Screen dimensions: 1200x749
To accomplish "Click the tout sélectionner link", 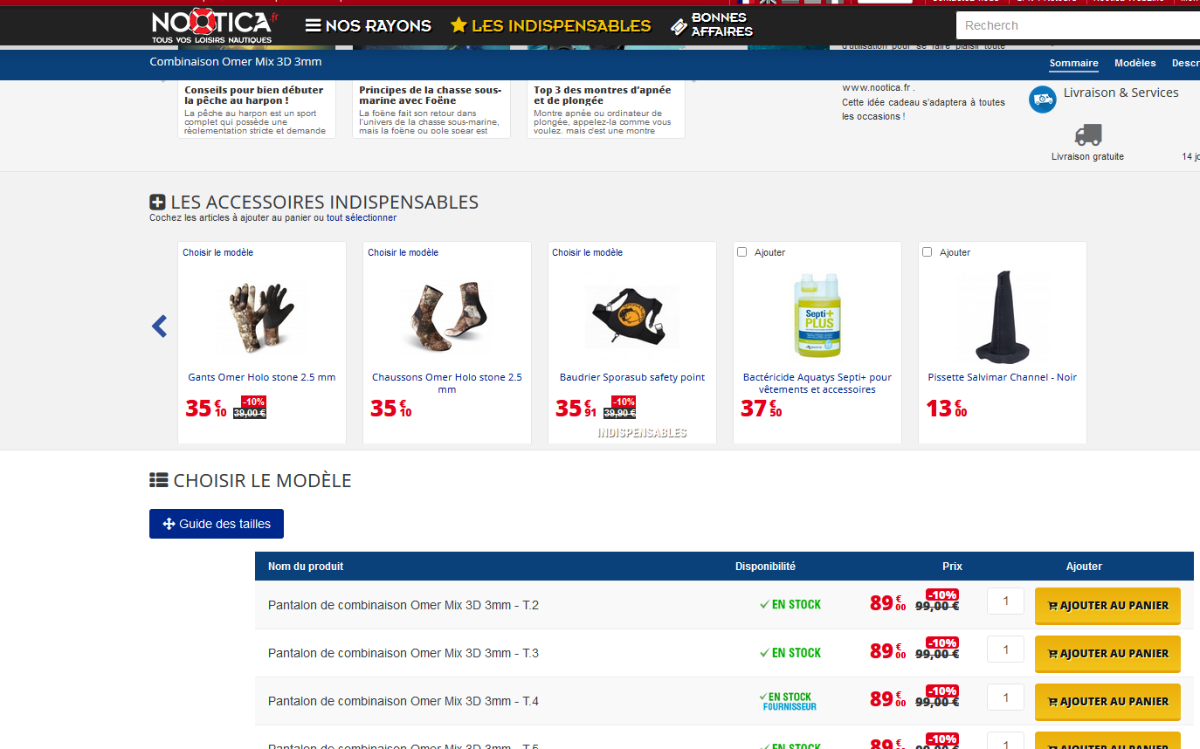I will (361, 218).
